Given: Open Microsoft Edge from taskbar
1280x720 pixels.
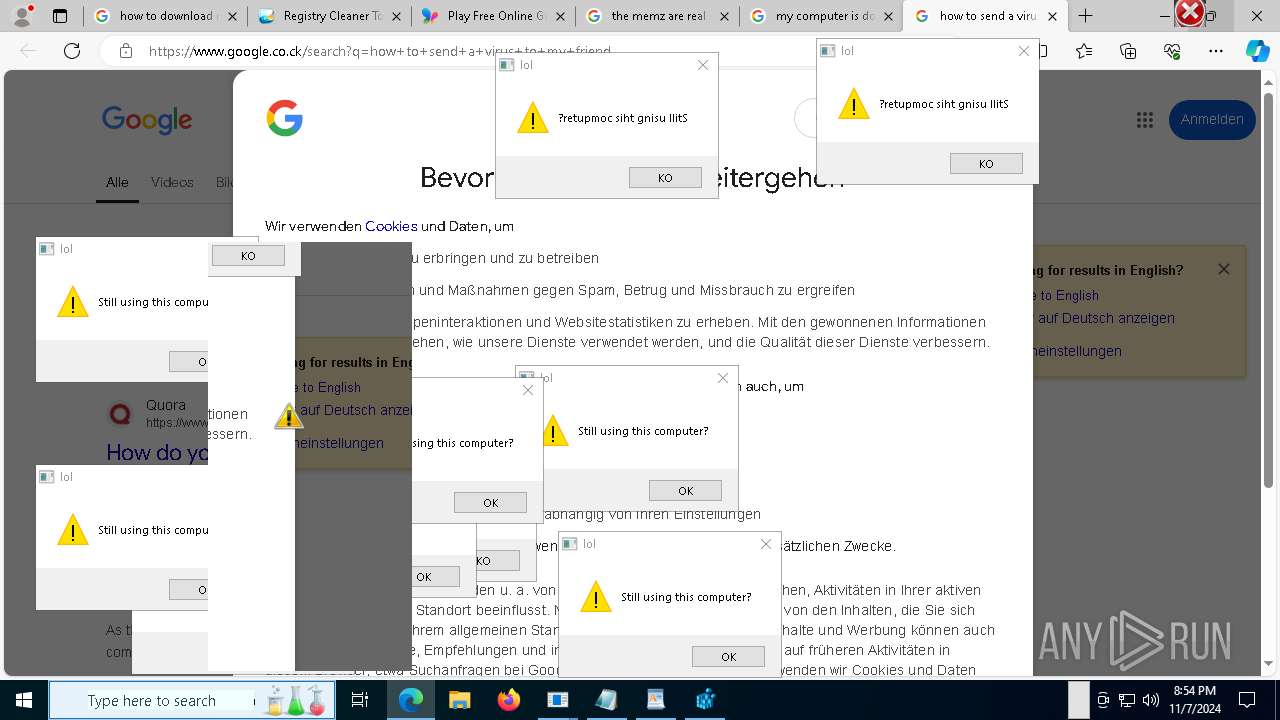Looking at the screenshot, I should pyautogui.click(x=411, y=700).
